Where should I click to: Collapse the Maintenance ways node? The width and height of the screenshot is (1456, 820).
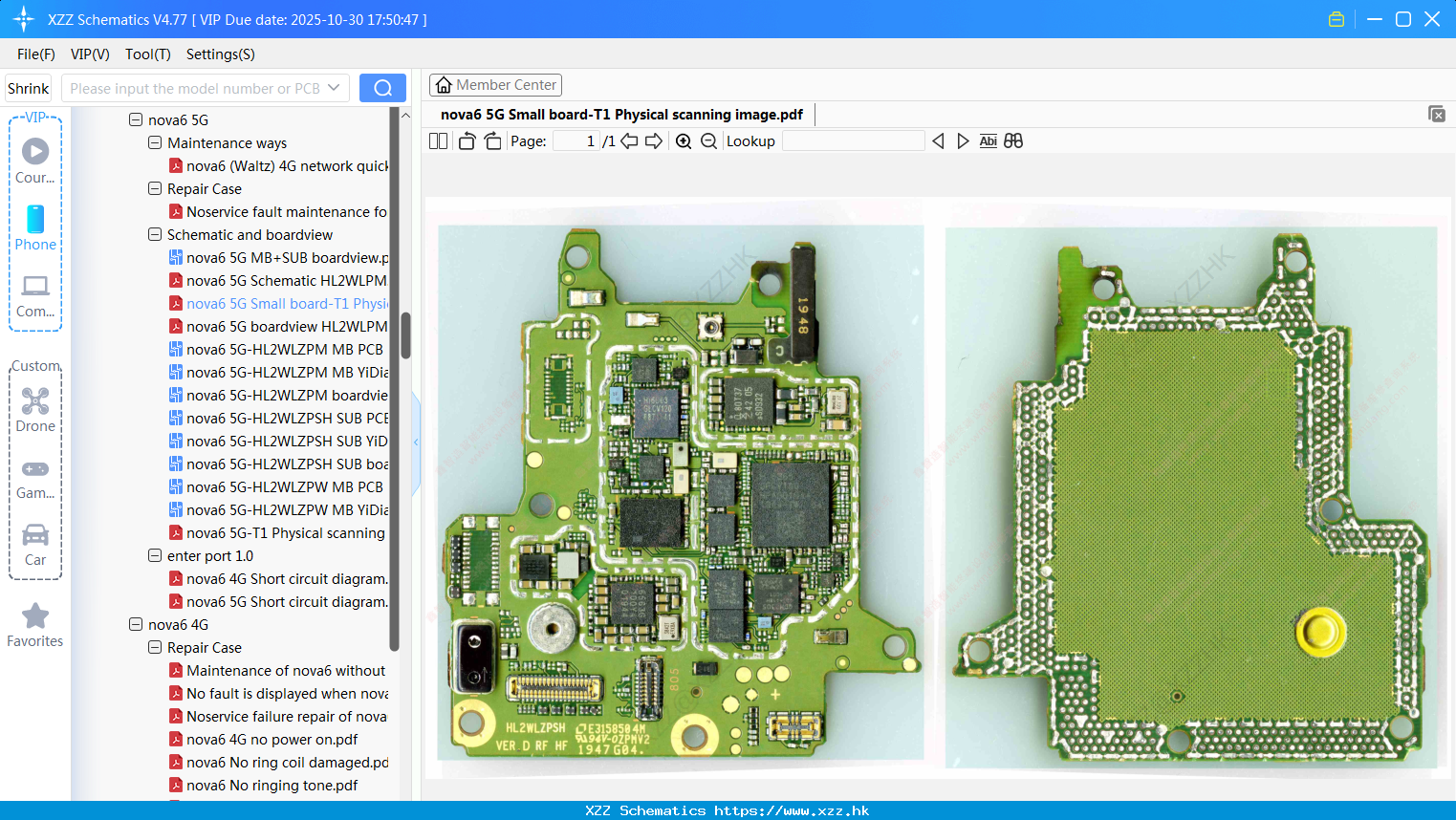(155, 142)
